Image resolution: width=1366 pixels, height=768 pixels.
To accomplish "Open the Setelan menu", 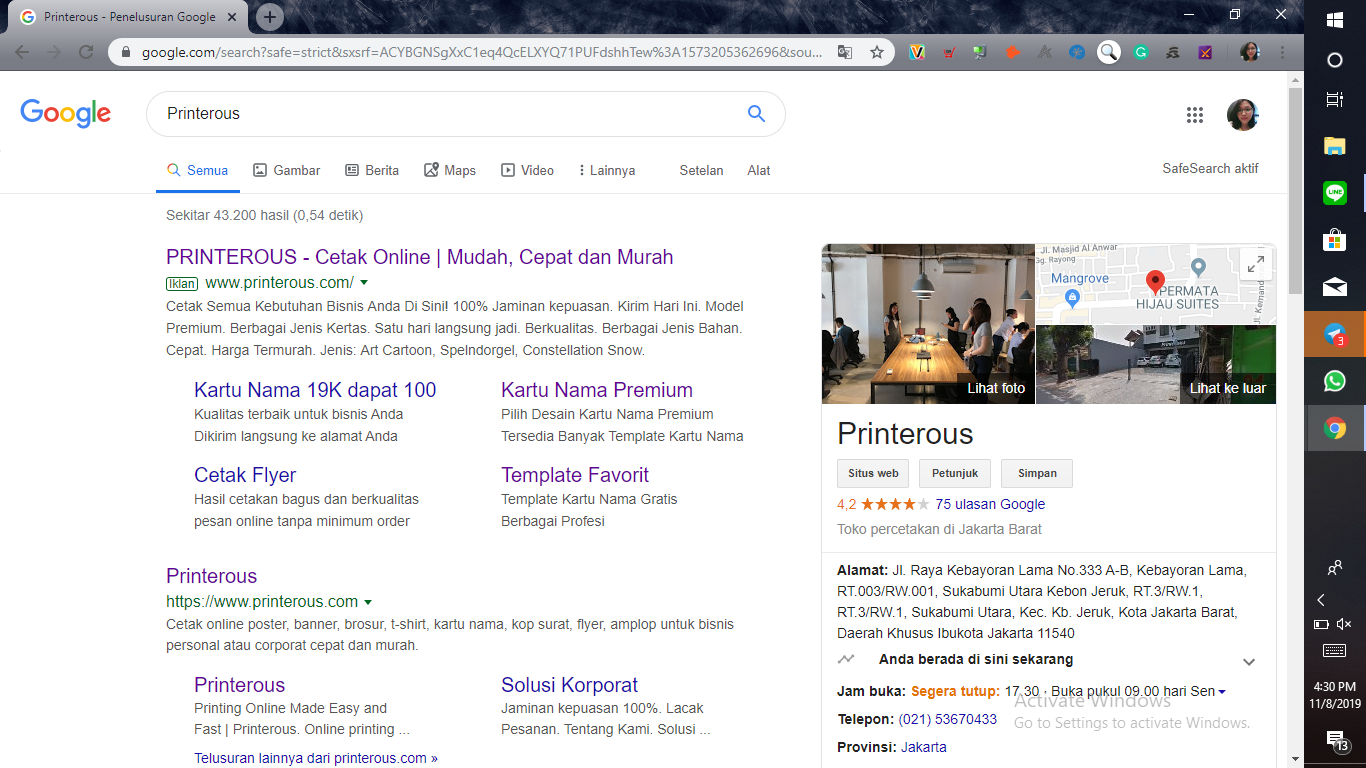I will (x=701, y=170).
